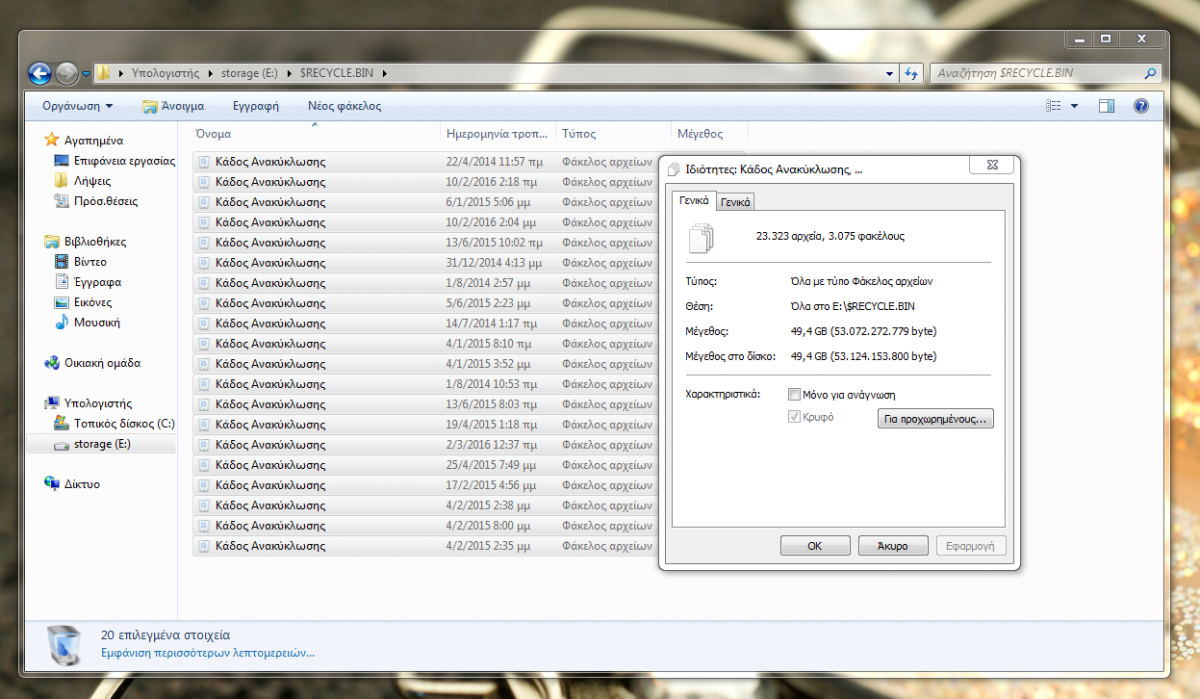
Task: Click Νέος φάκελος in the toolbar
Action: pos(344,106)
